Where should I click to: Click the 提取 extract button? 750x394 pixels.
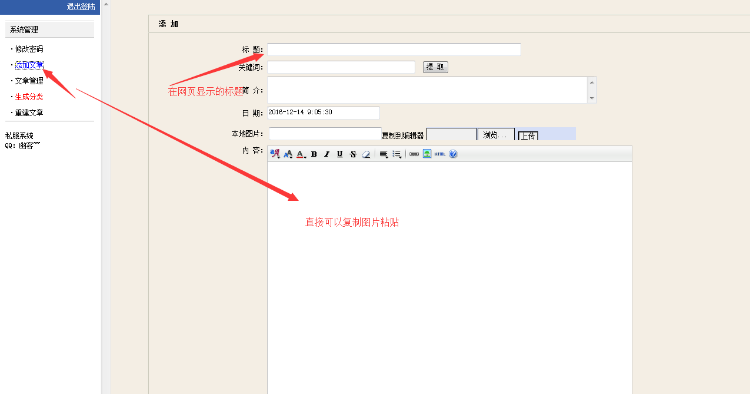click(435, 67)
